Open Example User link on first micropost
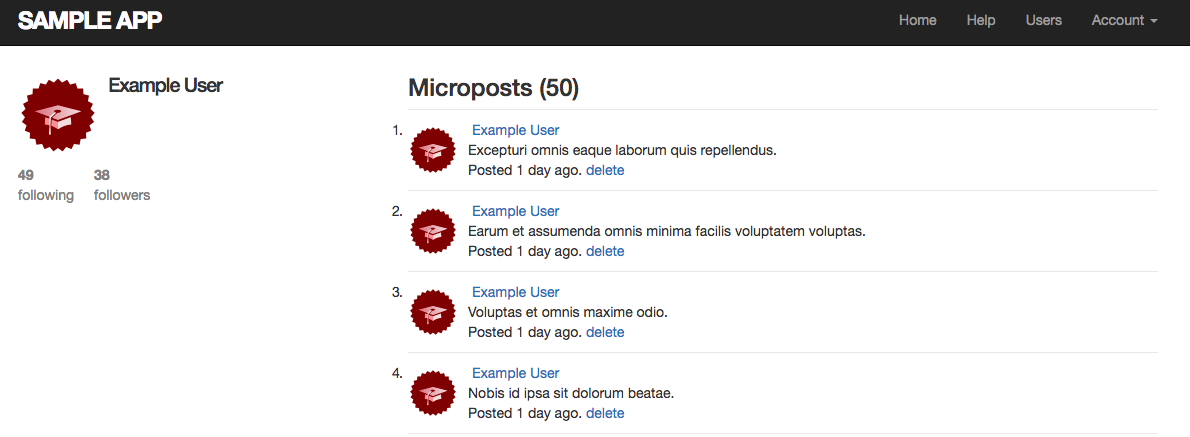 [515, 130]
